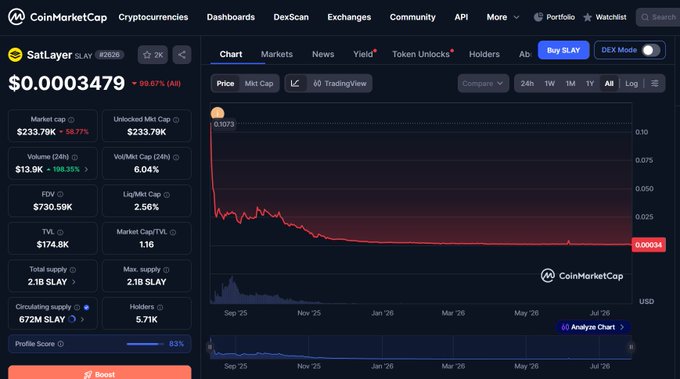Viewport: 680px width, 379px height.
Task: Open chart settings menu icon
Action: pos(655,83)
